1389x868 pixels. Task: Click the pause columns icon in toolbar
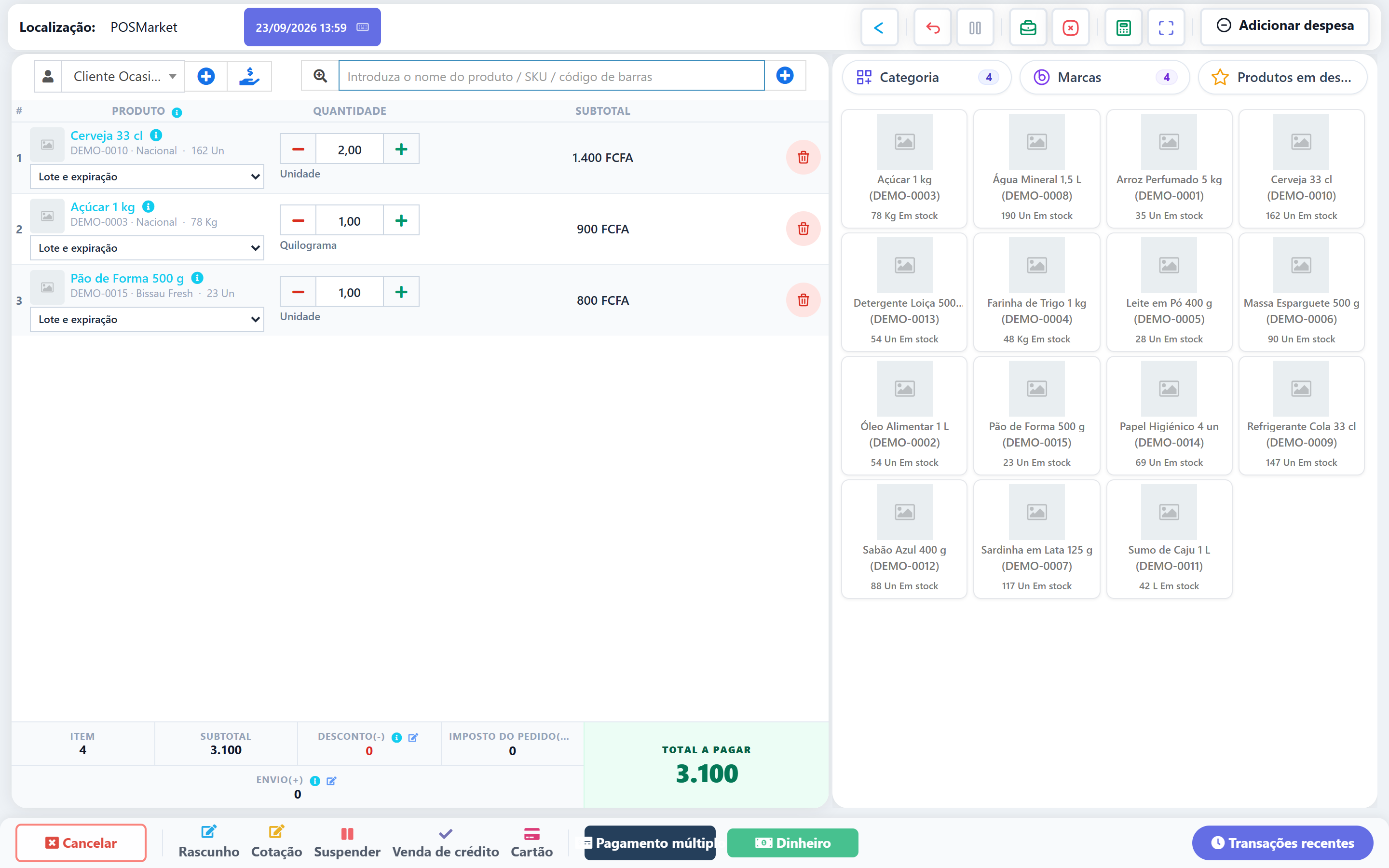pyautogui.click(x=975, y=27)
